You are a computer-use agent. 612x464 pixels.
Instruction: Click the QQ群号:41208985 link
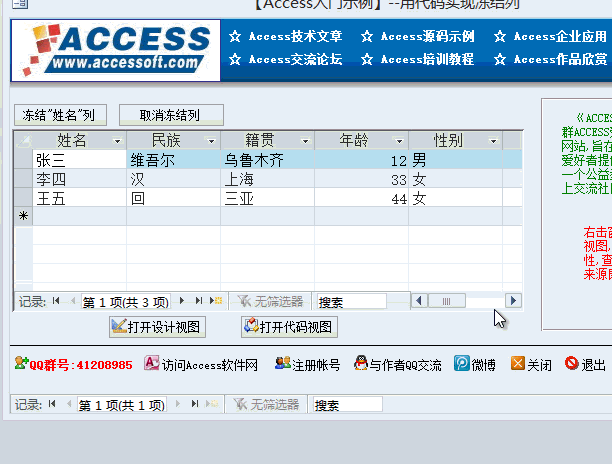pyautogui.click(x=74, y=365)
